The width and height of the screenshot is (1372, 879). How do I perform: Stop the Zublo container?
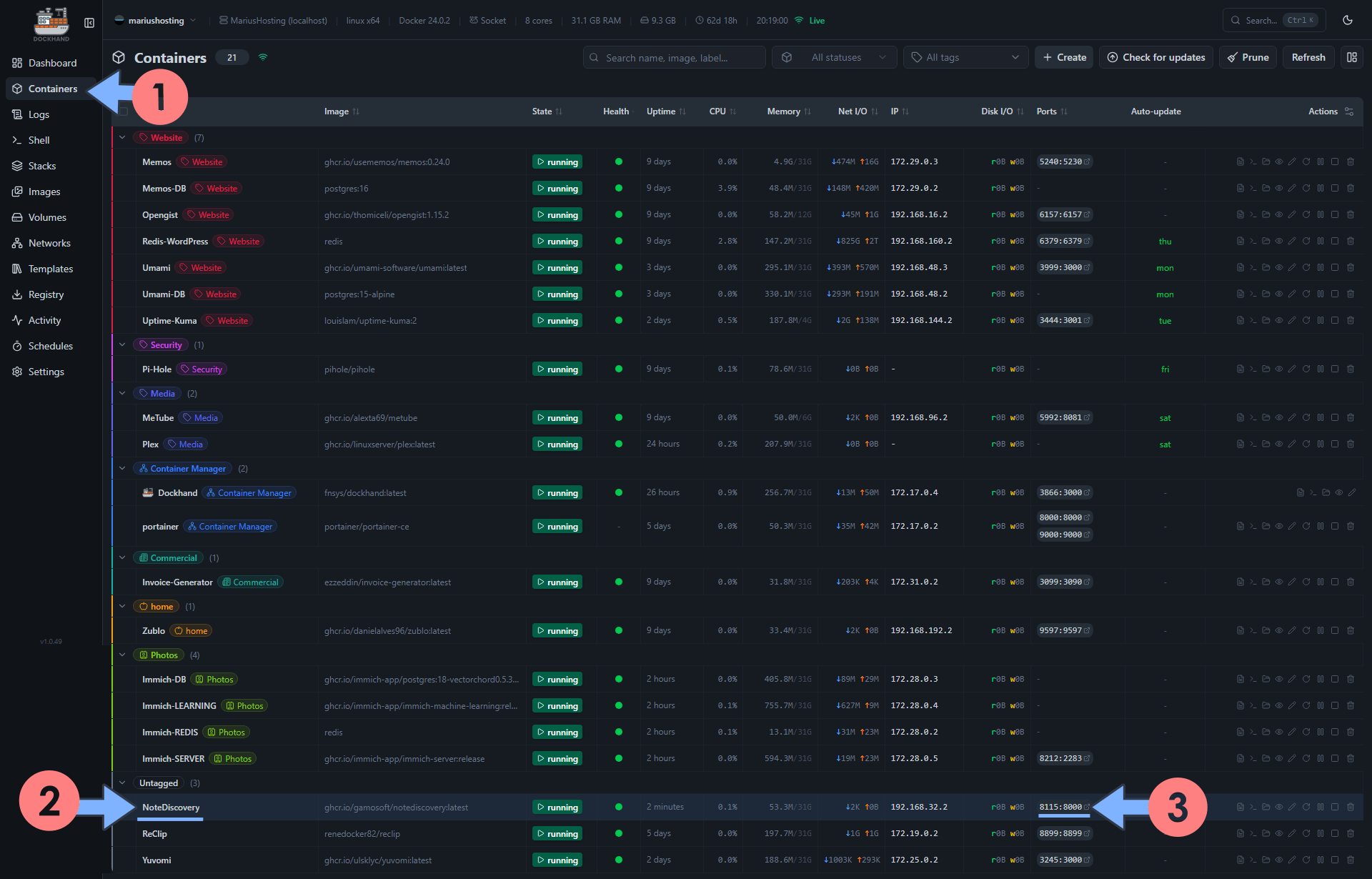tap(1335, 630)
